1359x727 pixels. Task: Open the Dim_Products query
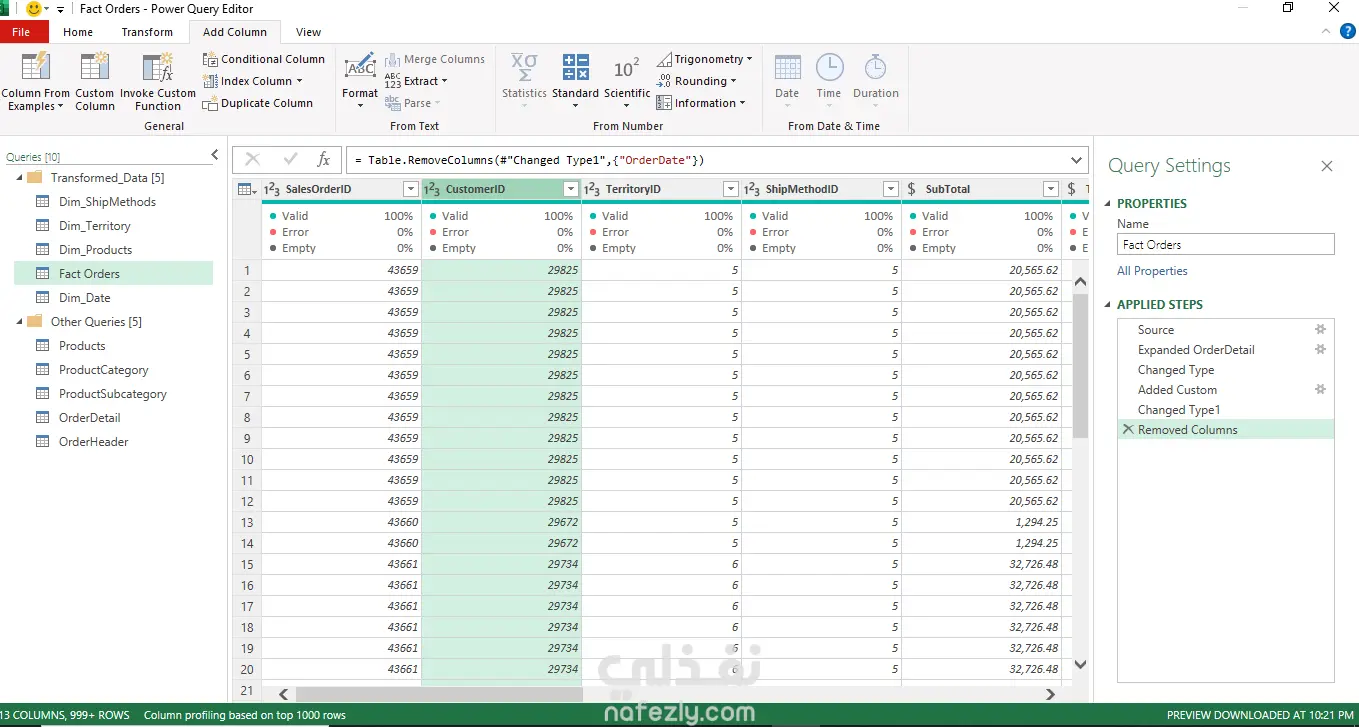pyautogui.click(x=95, y=250)
